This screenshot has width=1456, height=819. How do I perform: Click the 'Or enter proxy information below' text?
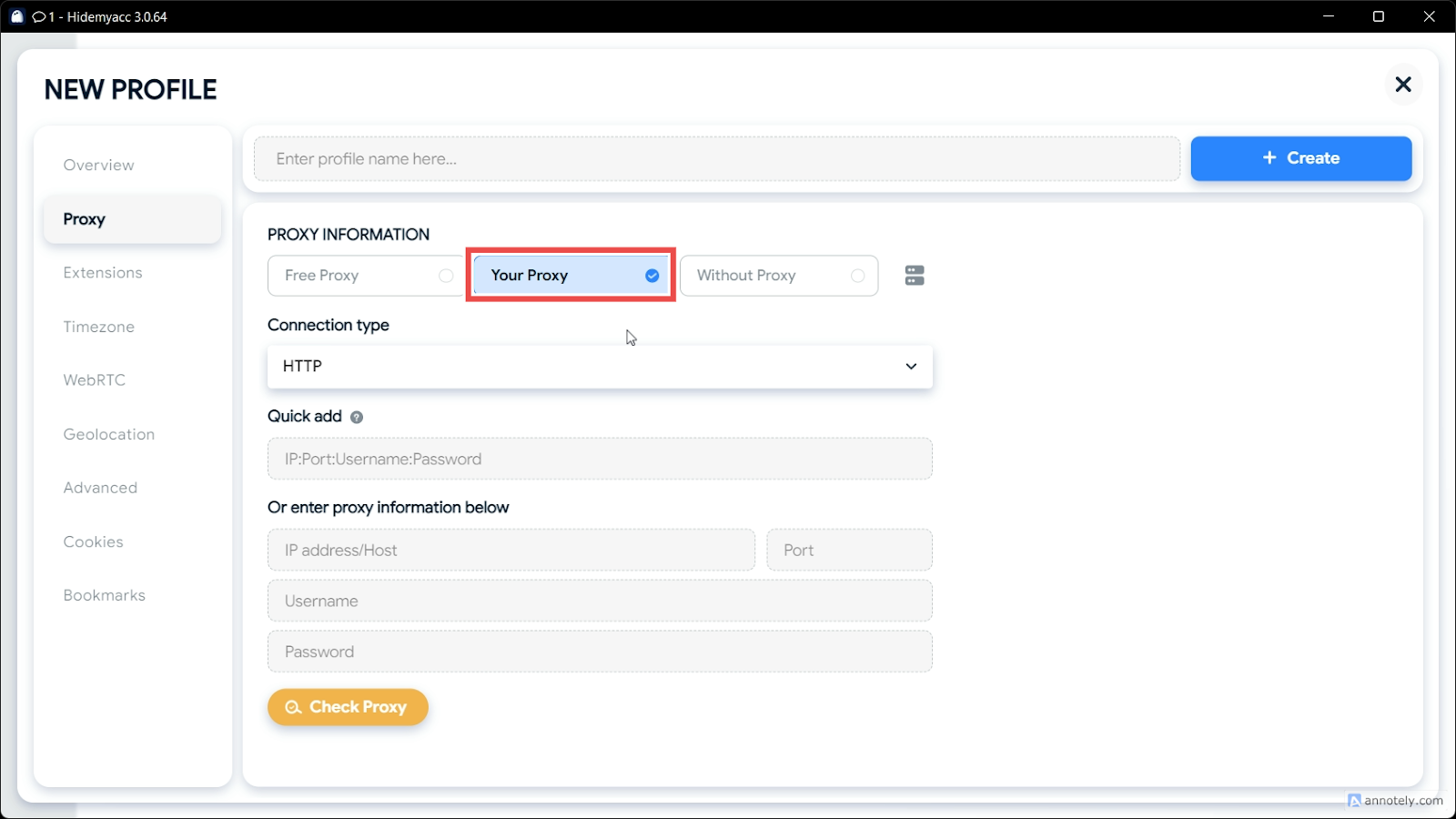pyautogui.click(x=389, y=508)
